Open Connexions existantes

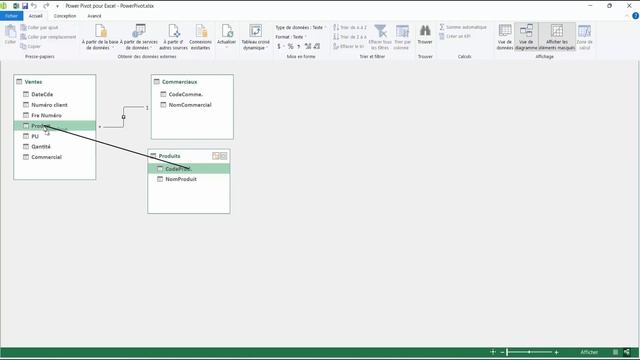tap(200, 37)
